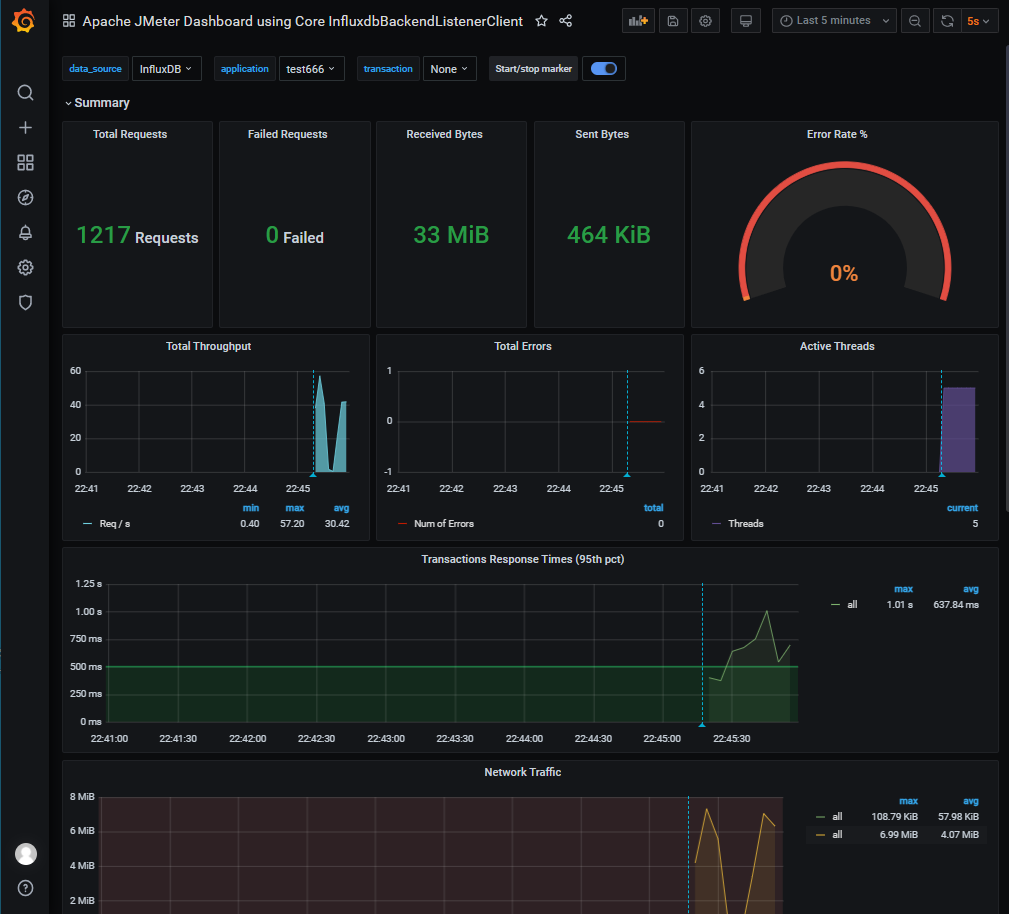
Task: Open the search dashboards magnifier icon
Action: click(x=25, y=93)
